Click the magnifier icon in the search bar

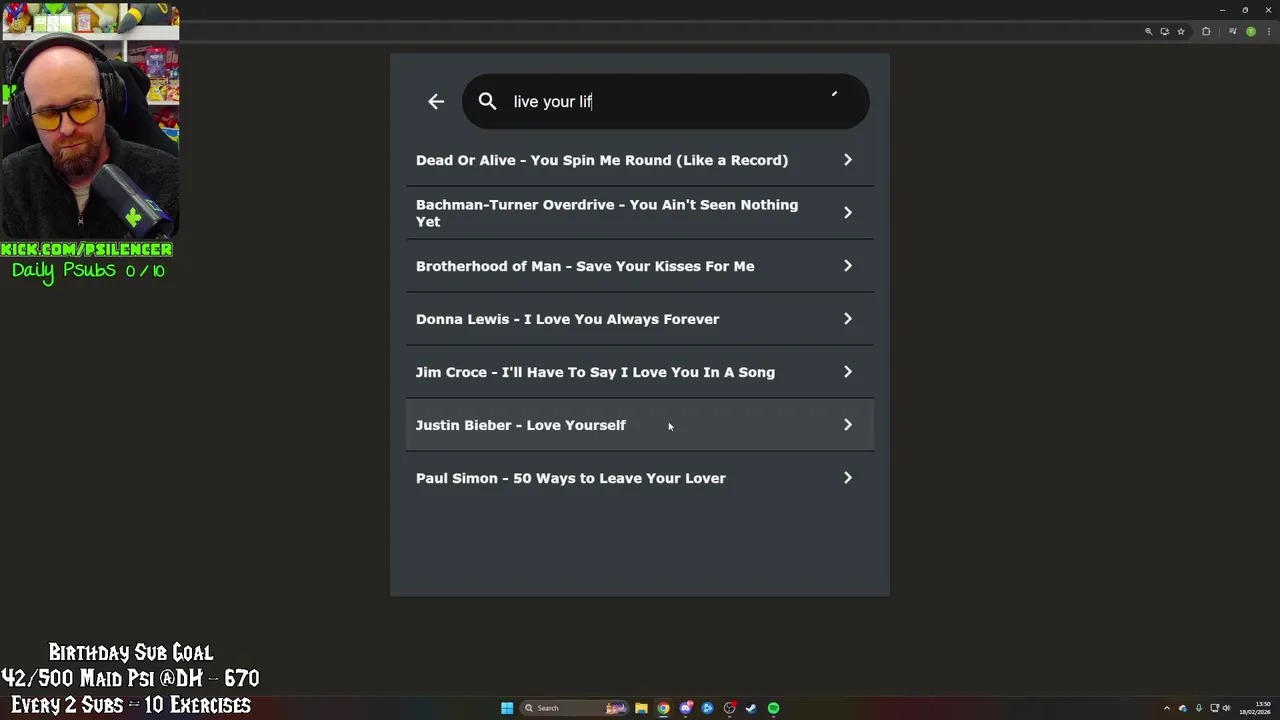point(487,101)
